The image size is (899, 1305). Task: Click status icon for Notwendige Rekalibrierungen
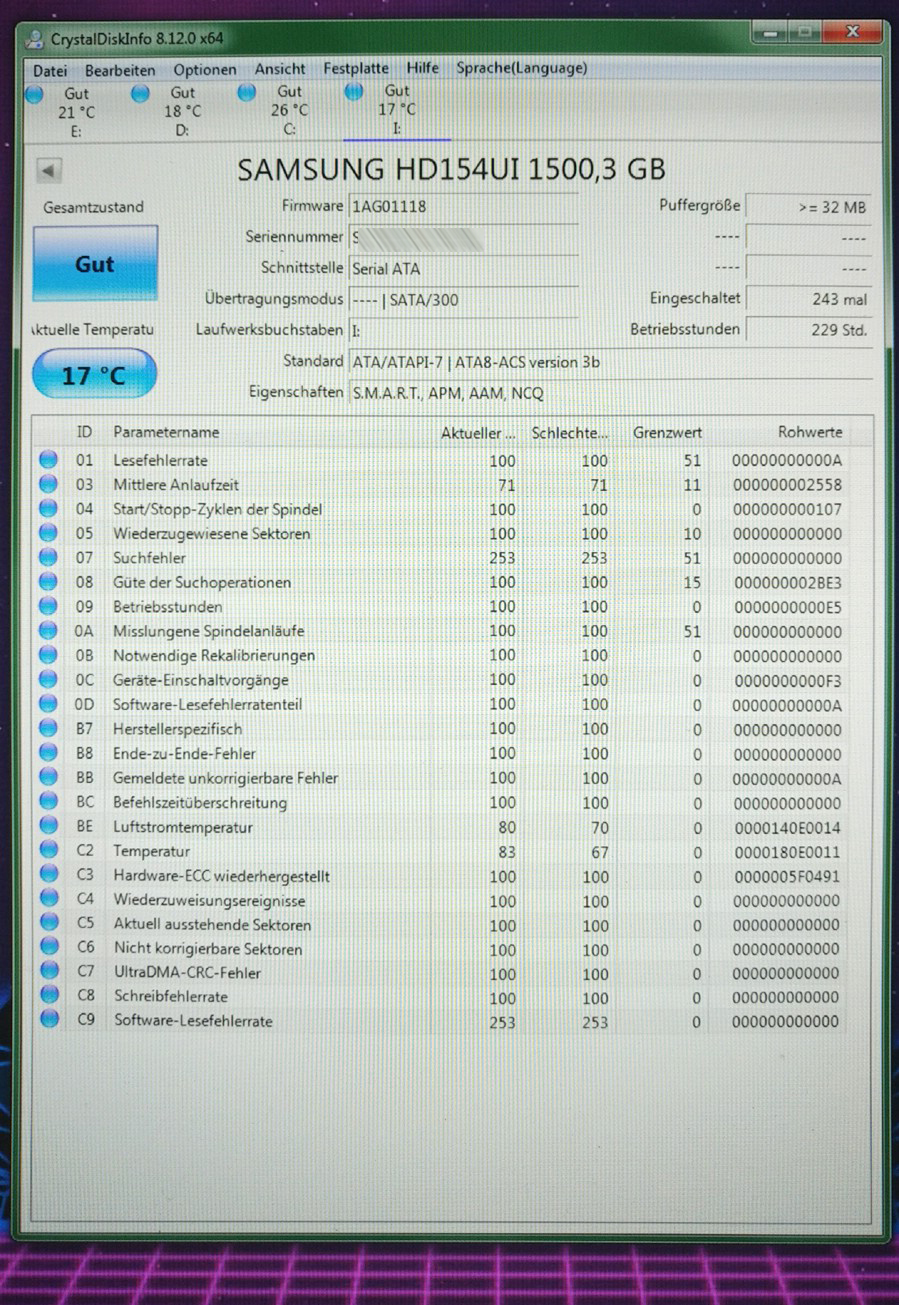tap(48, 655)
